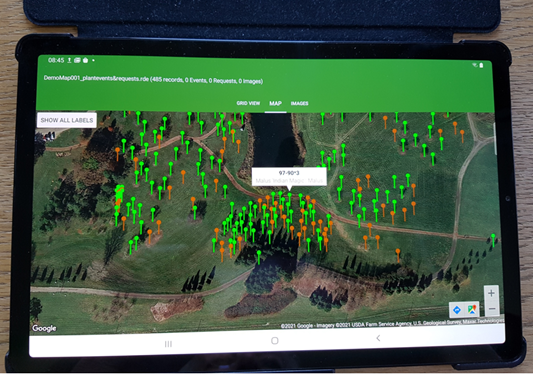Open location in Google Maps app icon
The image size is (533, 374).
pos(472,309)
